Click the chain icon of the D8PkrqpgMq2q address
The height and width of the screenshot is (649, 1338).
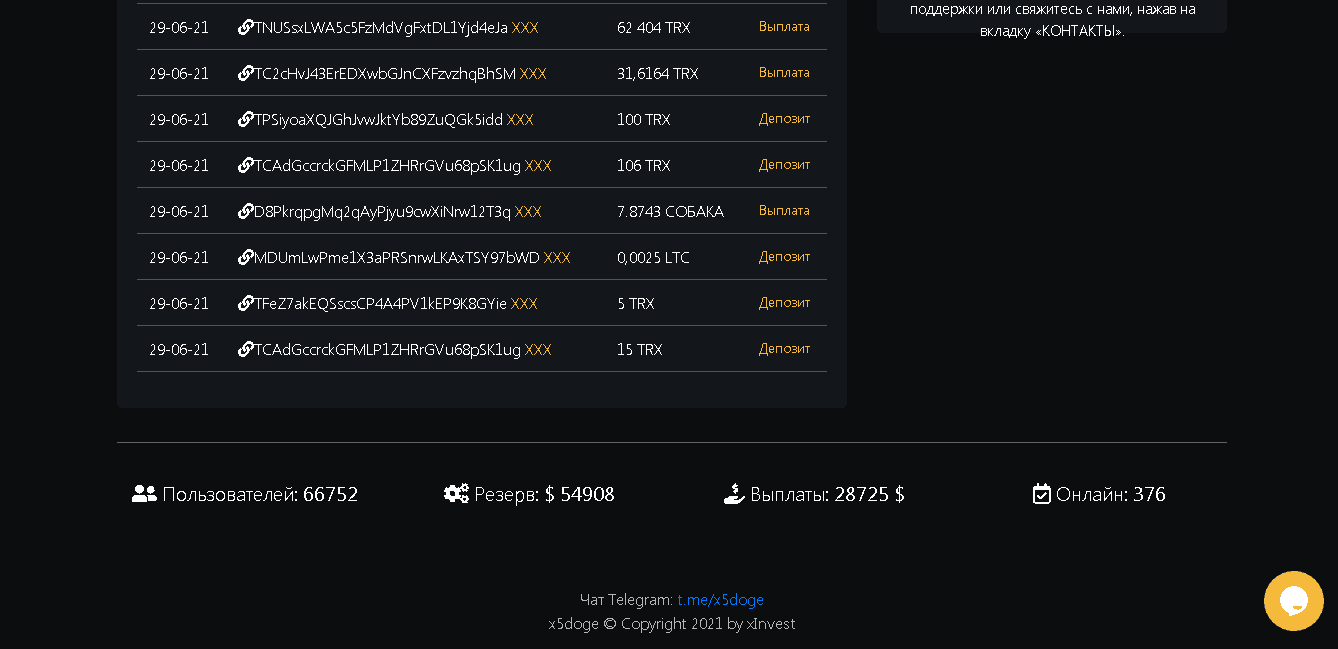[x=245, y=212]
